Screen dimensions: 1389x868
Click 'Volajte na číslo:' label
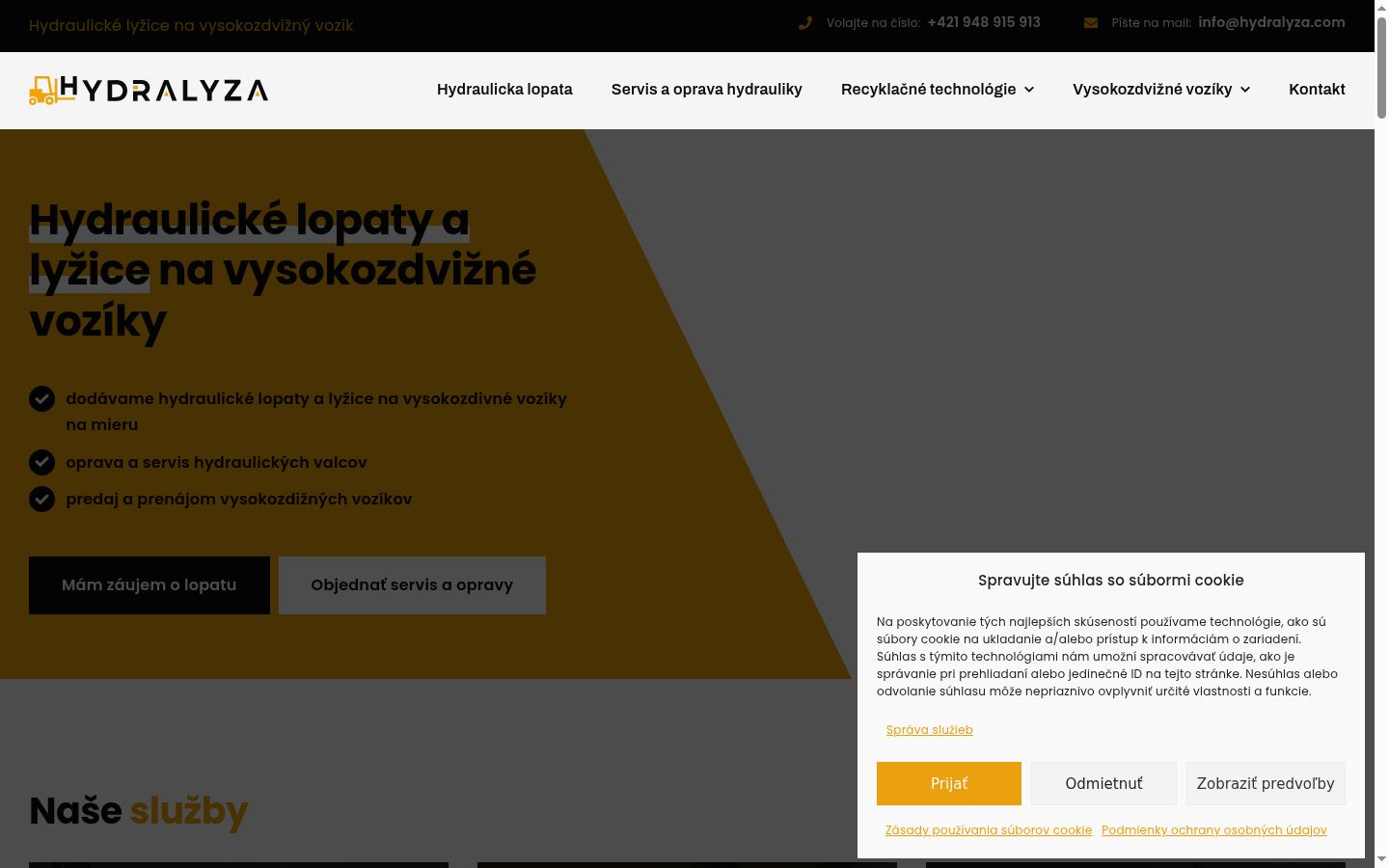(873, 23)
